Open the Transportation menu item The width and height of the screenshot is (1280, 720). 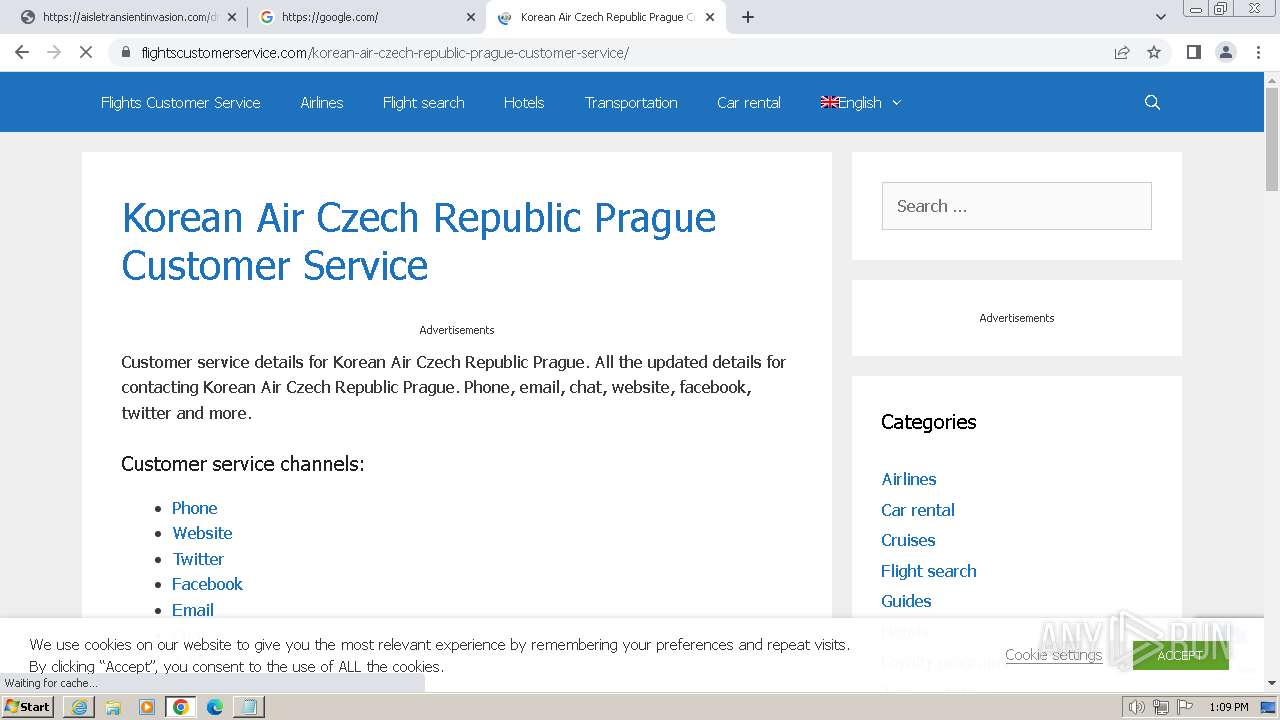631,103
